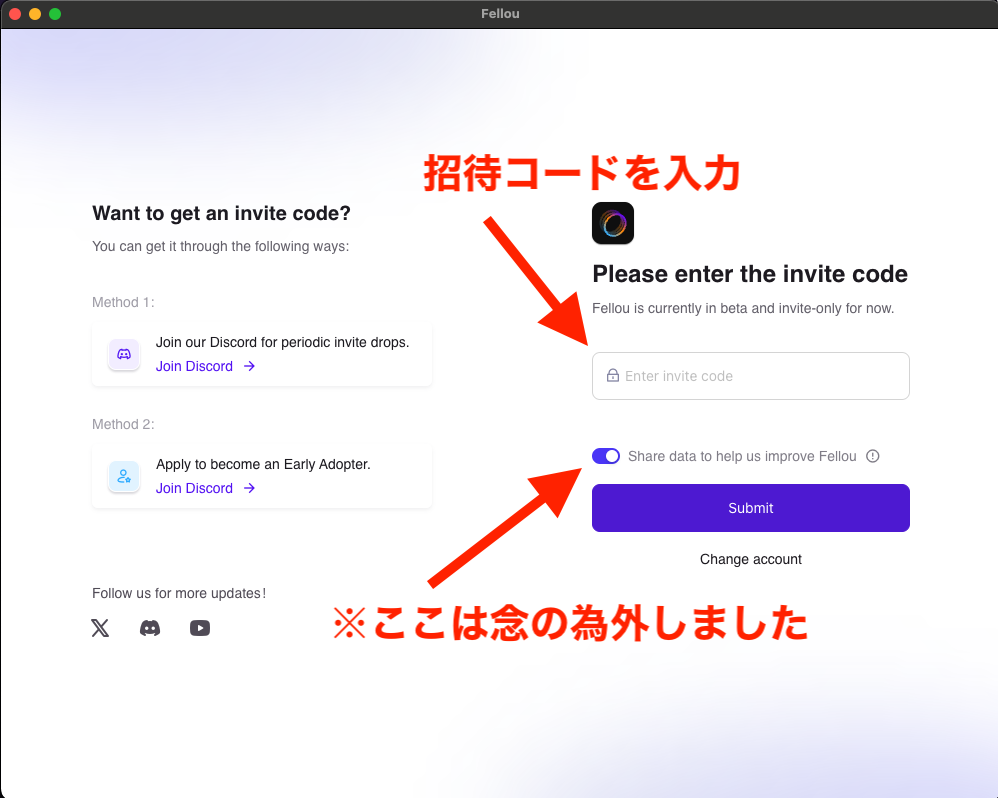Click Join Discord link for periodic invite drops

click(194, 367)
